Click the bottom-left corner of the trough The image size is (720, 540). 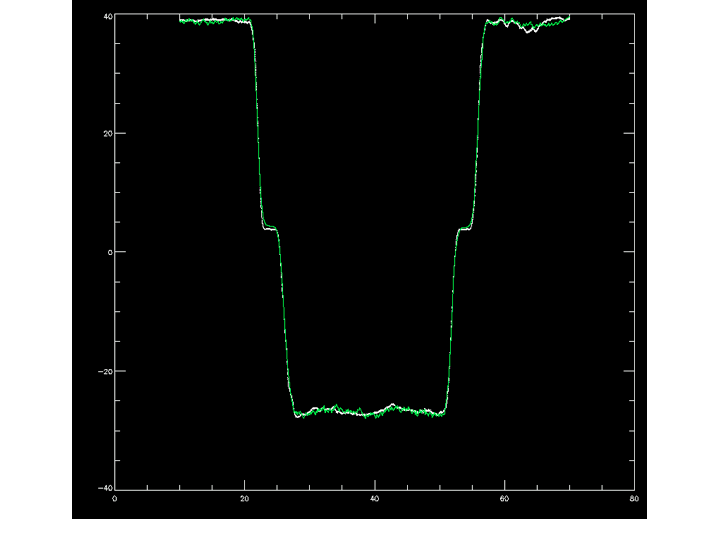click(x=296, y=415)
